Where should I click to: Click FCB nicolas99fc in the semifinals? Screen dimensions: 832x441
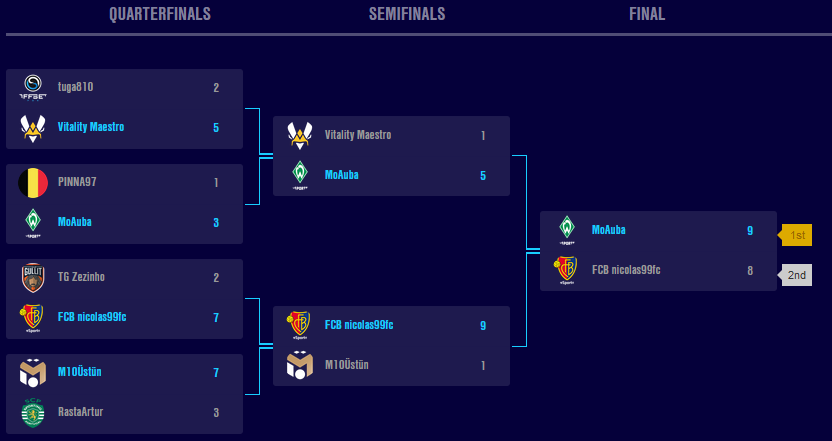pyautogui.click(x=359, y=325)
